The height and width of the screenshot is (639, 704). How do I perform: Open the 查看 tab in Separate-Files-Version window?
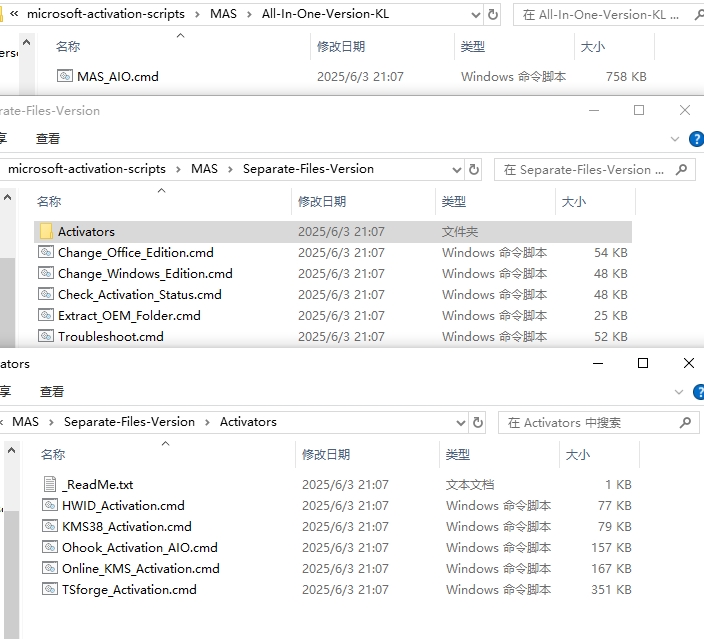[x=48, y=139]
